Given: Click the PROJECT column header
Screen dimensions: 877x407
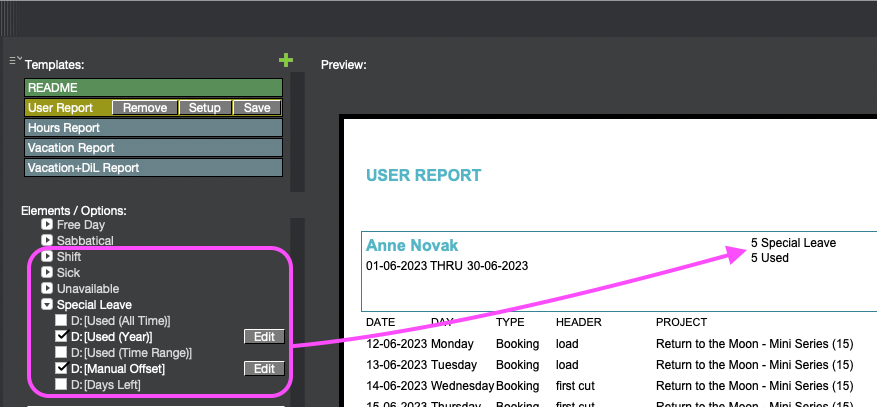Looking at the screenshot, I should pyautogui.click(x=681, y=323).
